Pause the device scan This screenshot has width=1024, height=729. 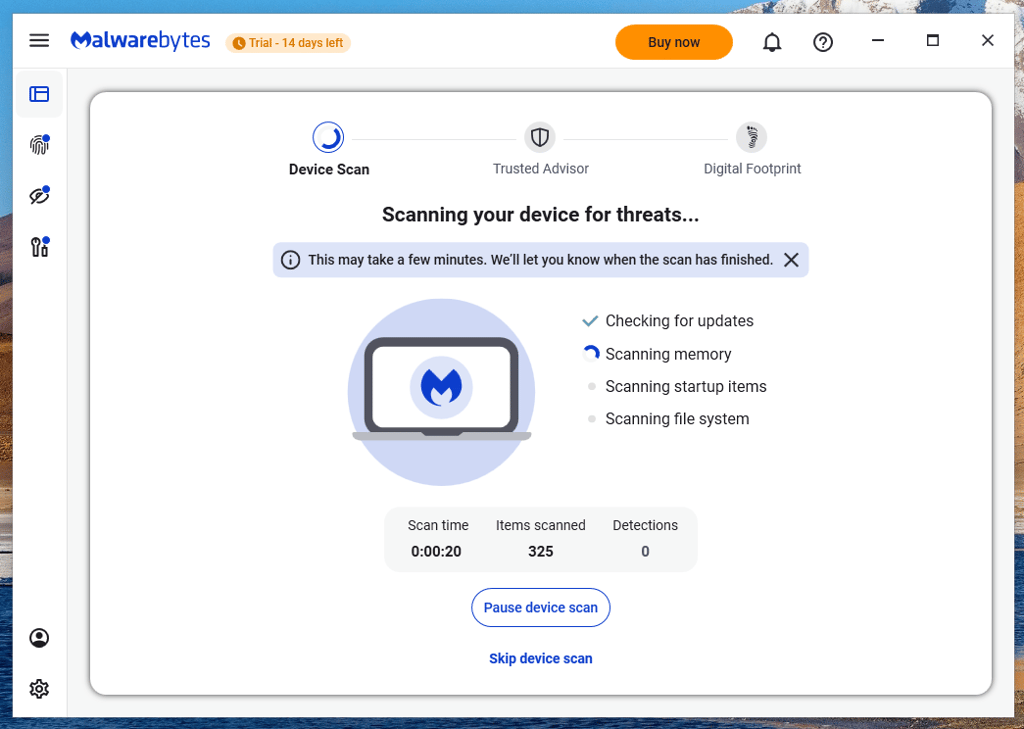tap(541, 608)
